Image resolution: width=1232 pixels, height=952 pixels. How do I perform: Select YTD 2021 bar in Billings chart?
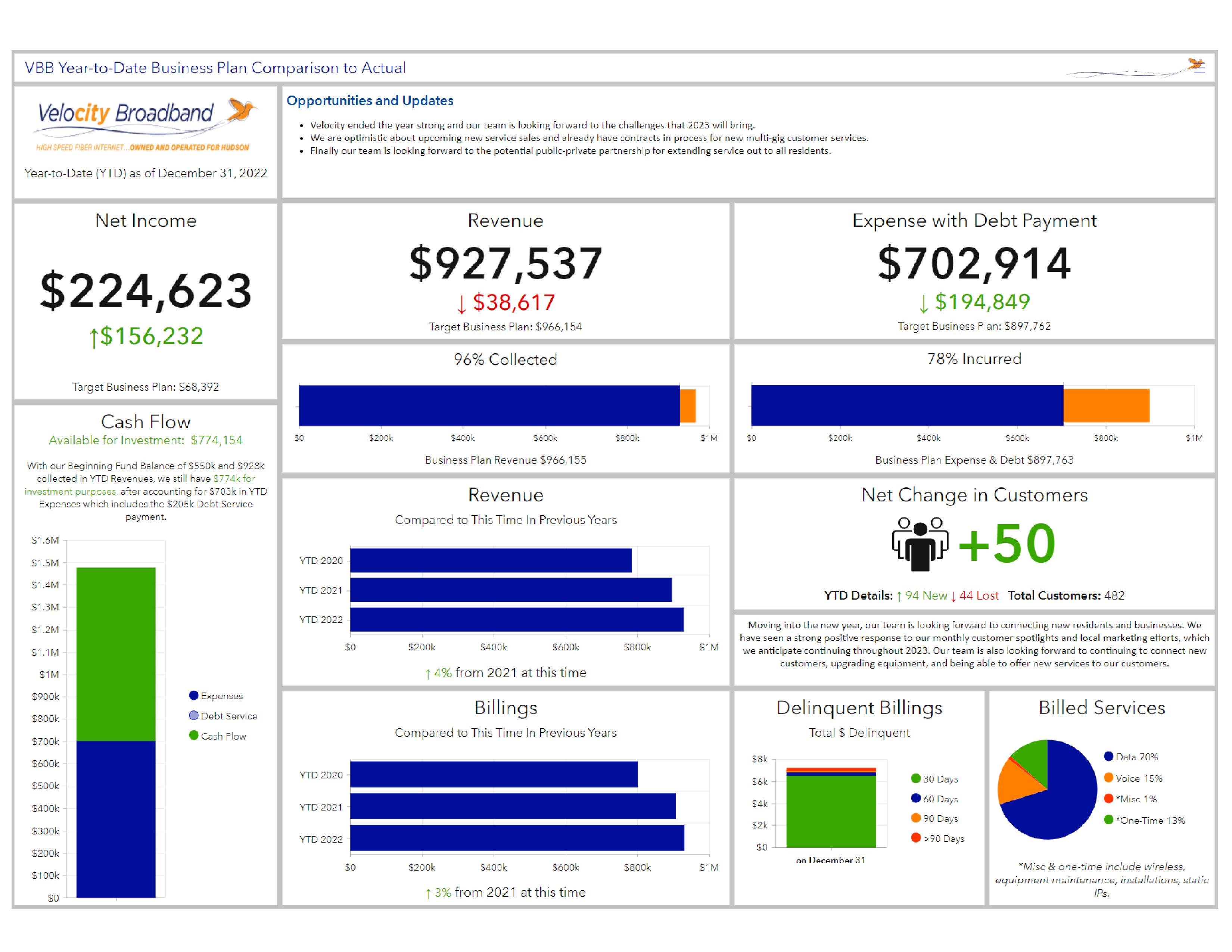click(x=513, y=806)
